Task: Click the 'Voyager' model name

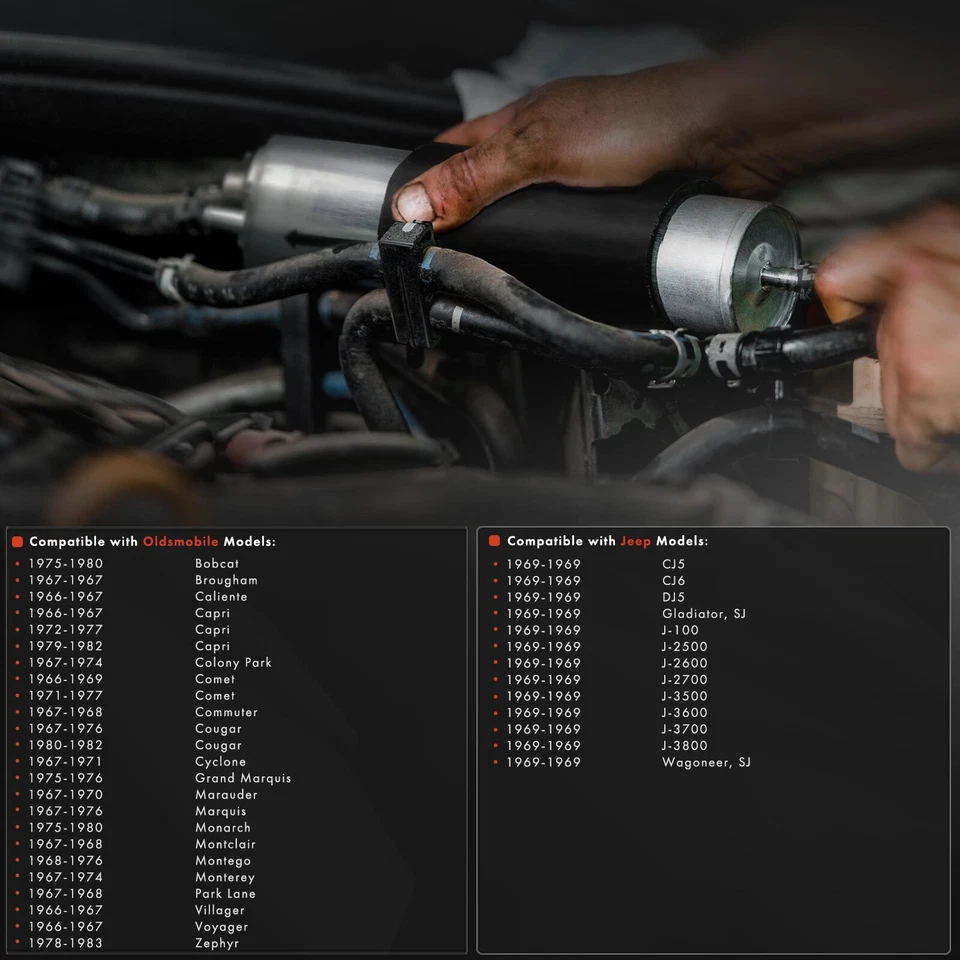Action: tap(221, 927)
